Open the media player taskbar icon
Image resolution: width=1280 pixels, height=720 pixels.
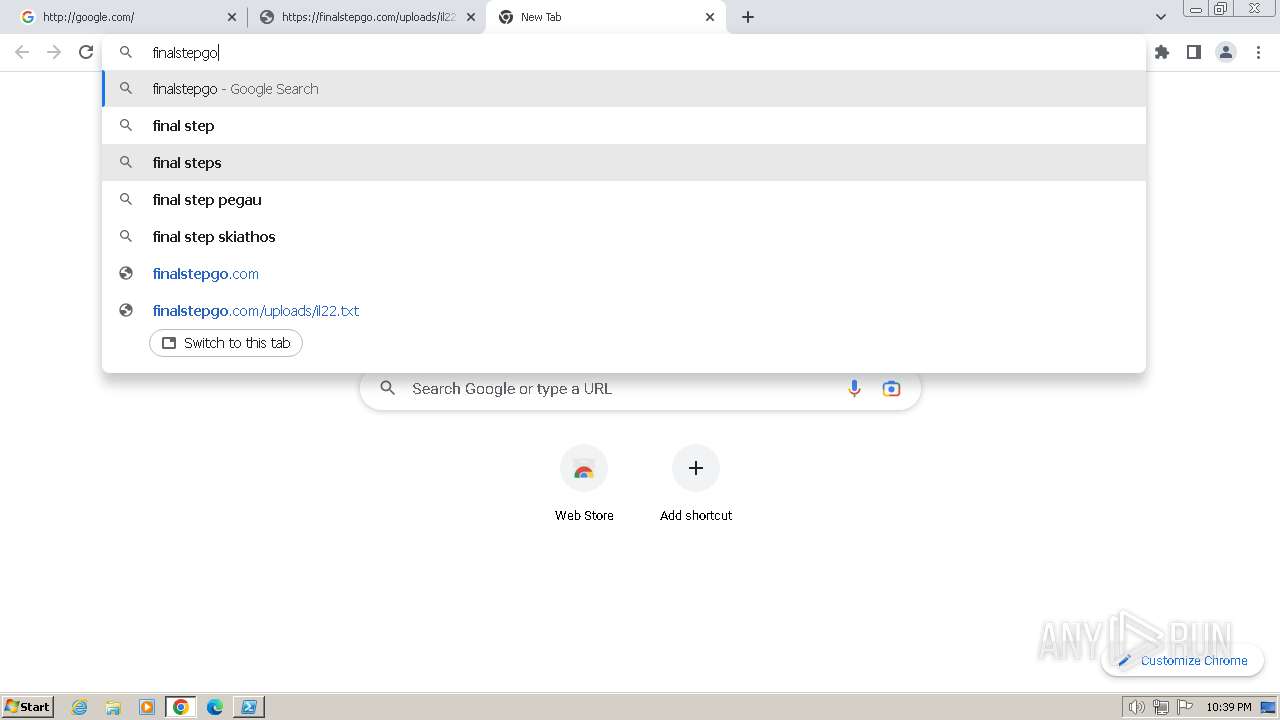pyautogui.click(x=147, y=707)
